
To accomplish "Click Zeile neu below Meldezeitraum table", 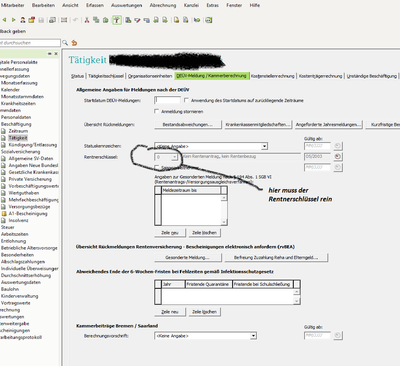I will click(x=170, y=233).
